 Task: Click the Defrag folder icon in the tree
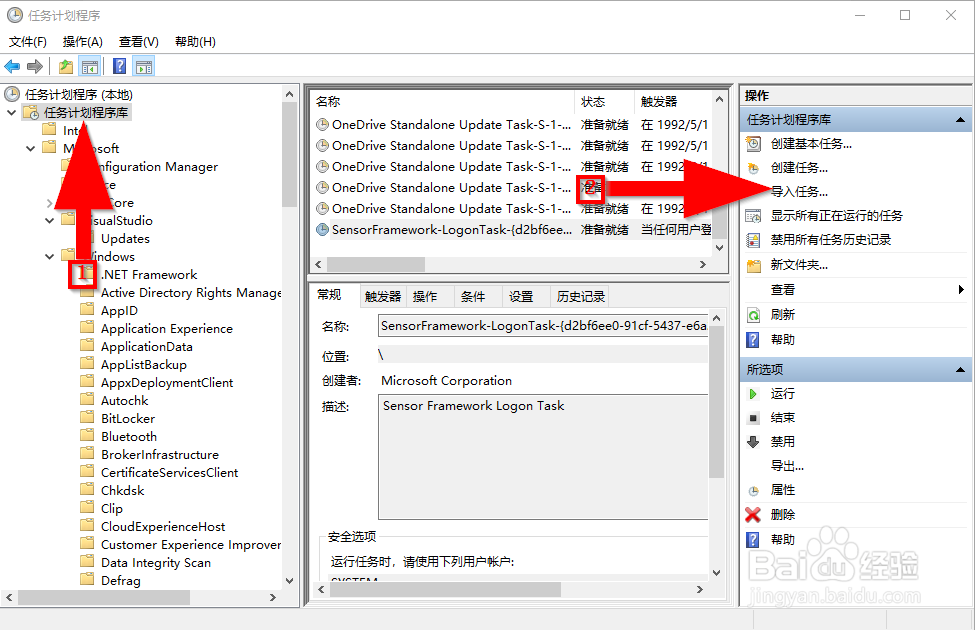(x=87, y=579)
